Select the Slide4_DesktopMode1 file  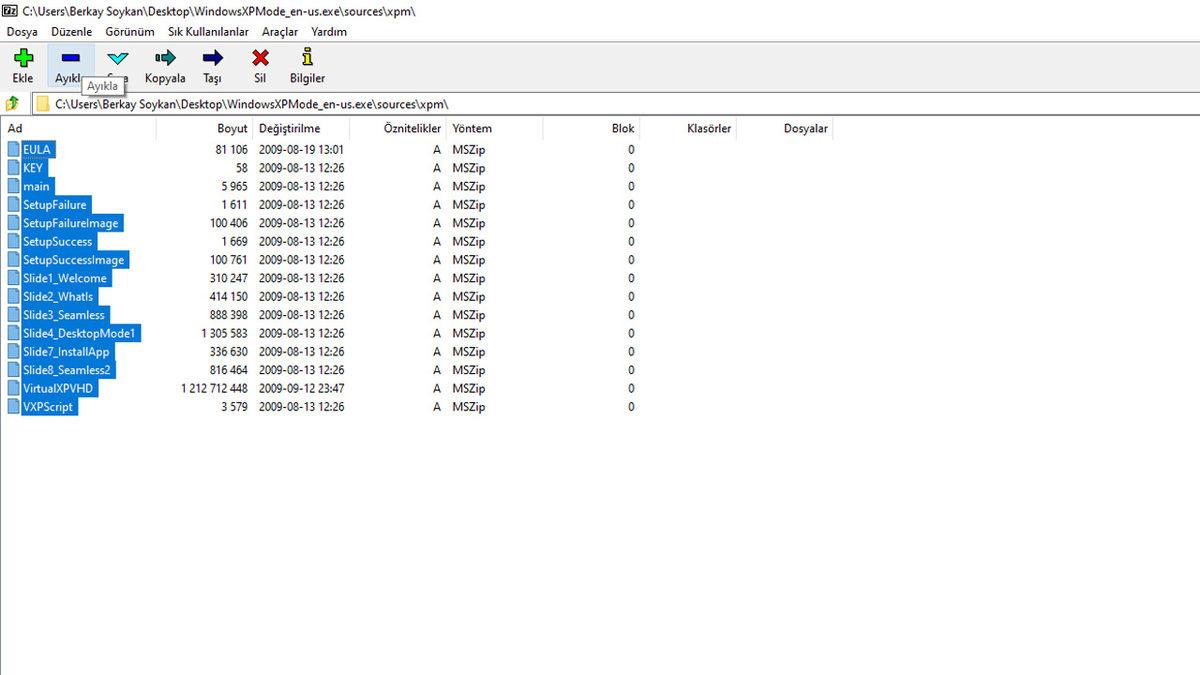point(79,333)
